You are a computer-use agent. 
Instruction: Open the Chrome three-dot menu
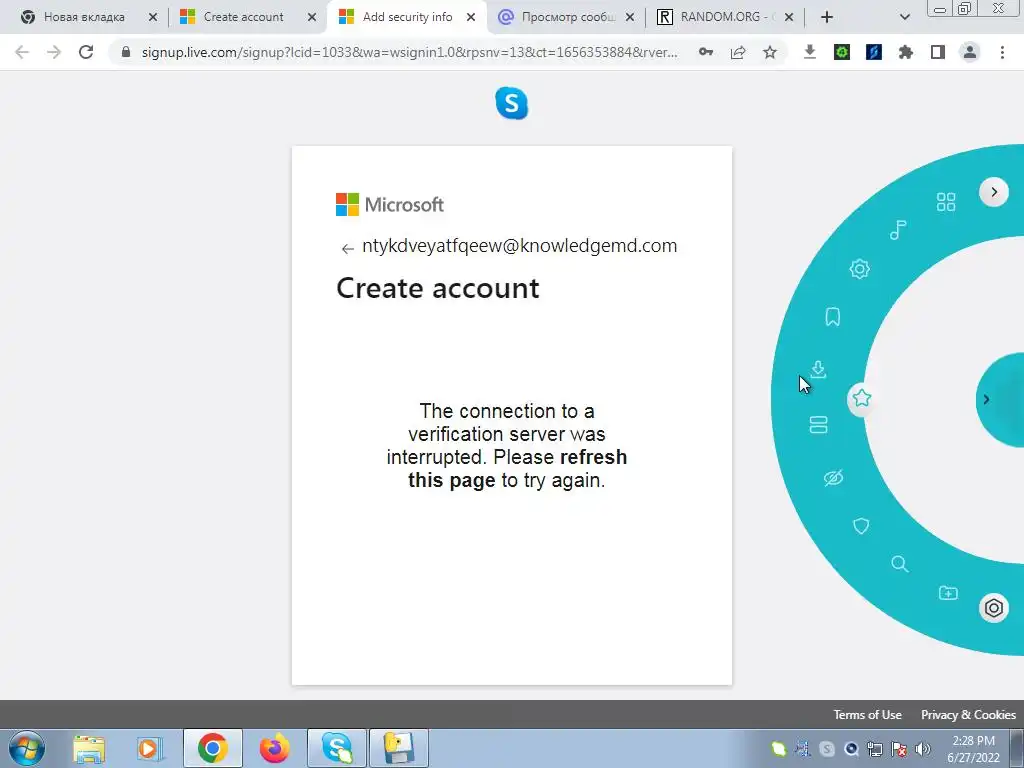1002,52
